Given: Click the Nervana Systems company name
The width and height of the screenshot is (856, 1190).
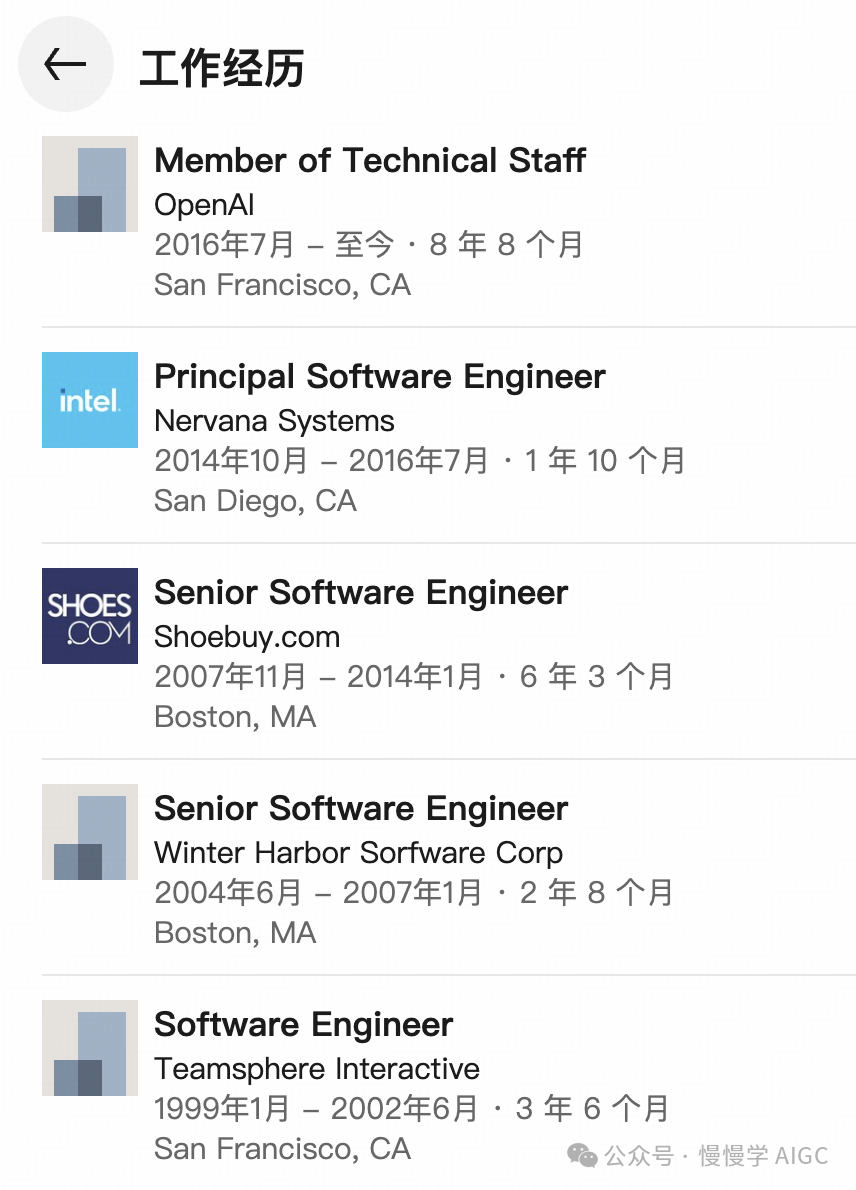Looking at the screenshot, I should [274, 421].
